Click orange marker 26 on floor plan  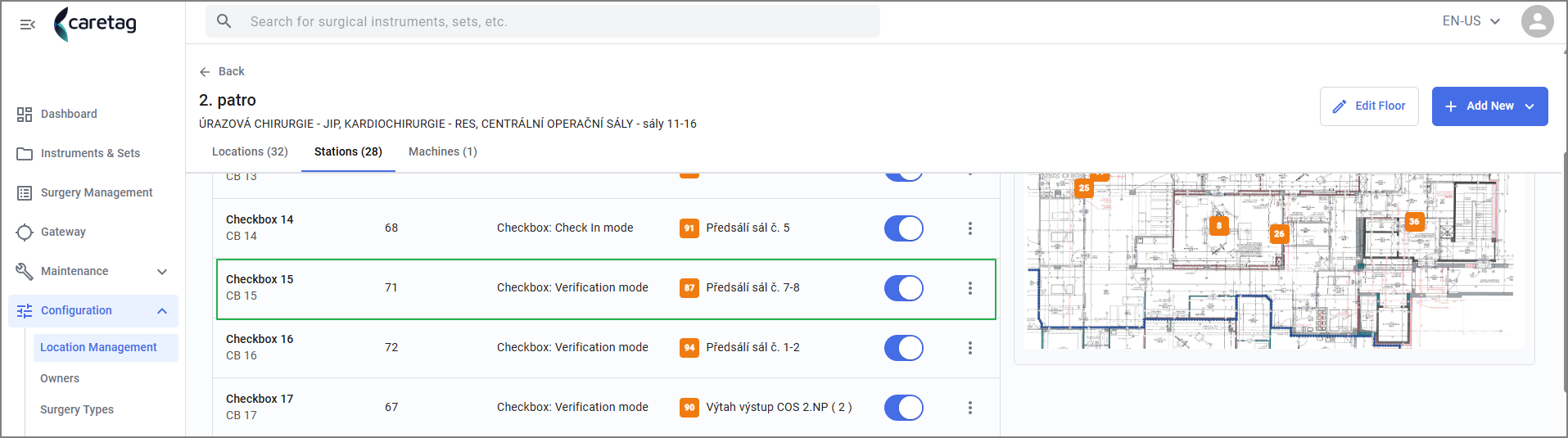click(1279, 234)
